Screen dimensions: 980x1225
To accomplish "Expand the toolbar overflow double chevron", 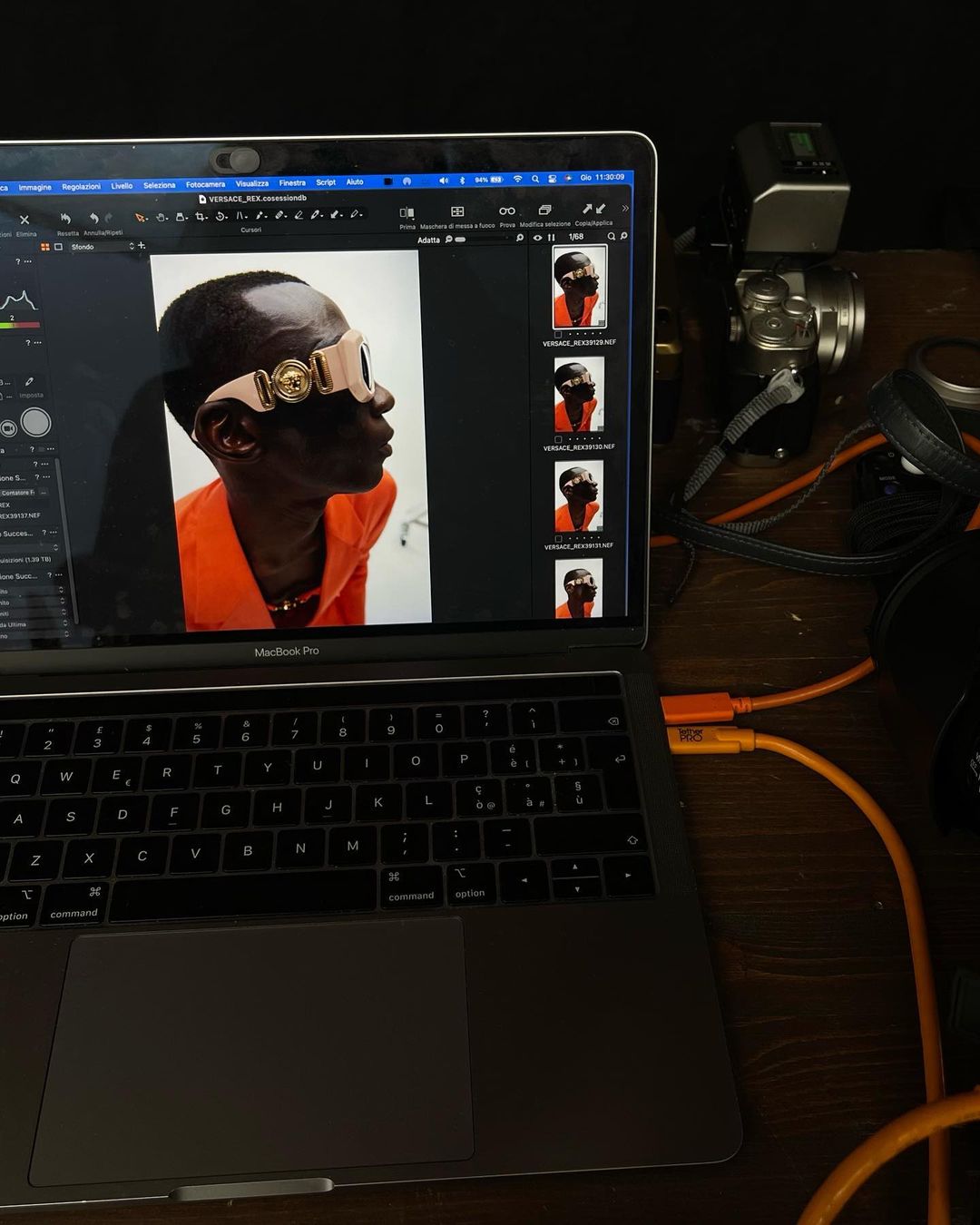I will tap(624, 209).
